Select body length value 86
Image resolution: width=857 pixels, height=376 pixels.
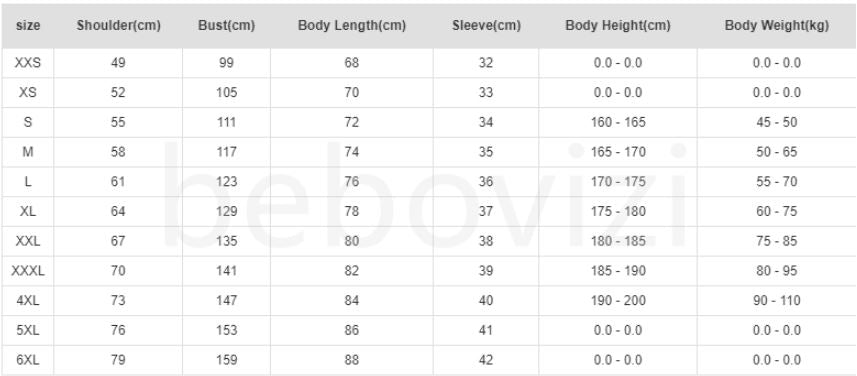pyautogui.click(x=351, y=331)
